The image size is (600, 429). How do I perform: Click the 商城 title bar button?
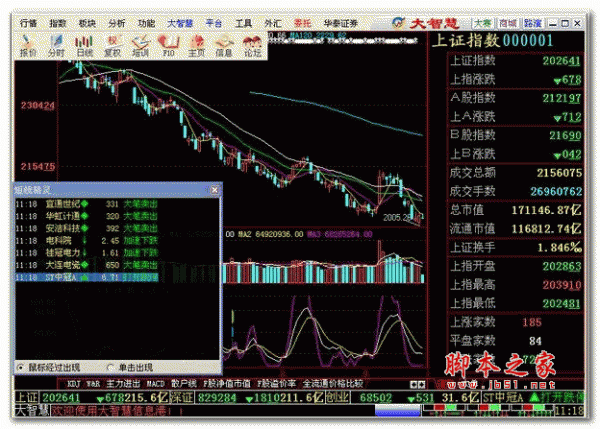point(508,23)
